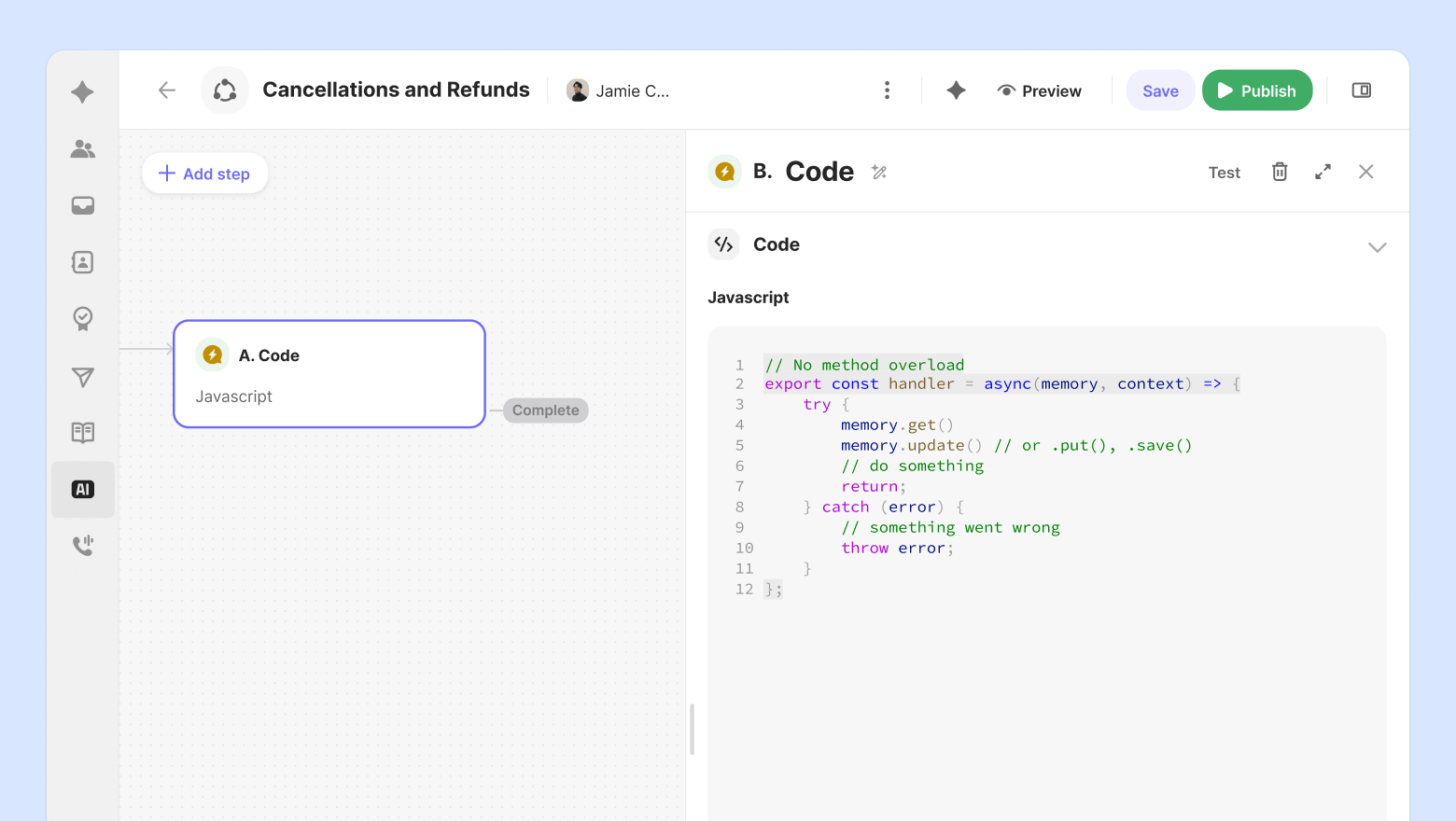Screen dimensions: 1456x821
Task: Click the Publish button
Action: click(x=1256, y=90)
